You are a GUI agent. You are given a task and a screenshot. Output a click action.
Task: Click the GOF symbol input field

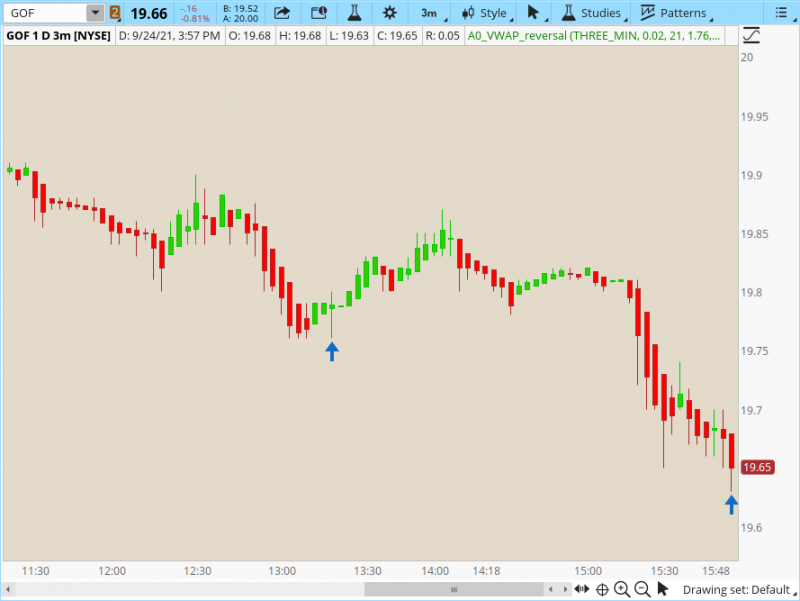44,13
